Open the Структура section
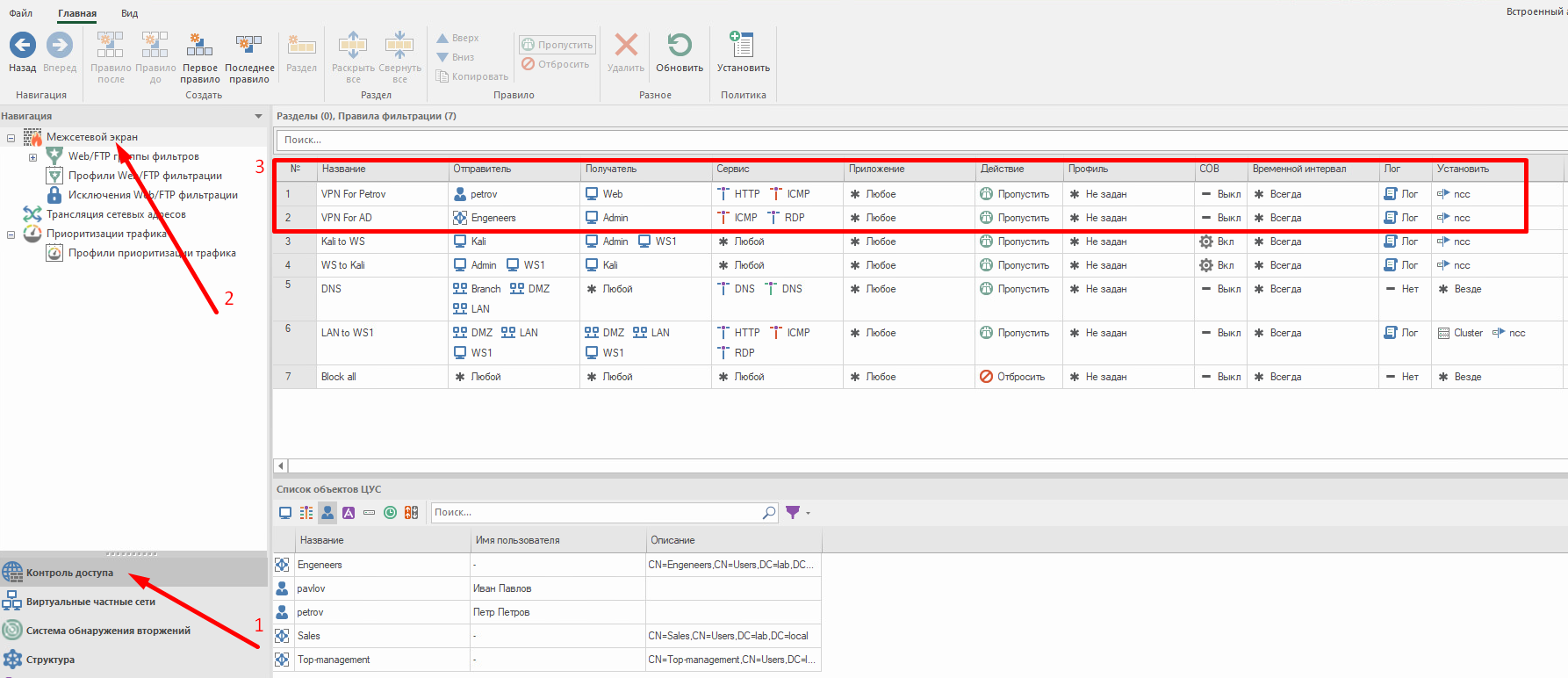1568x678 pixels. click(133, 660)
